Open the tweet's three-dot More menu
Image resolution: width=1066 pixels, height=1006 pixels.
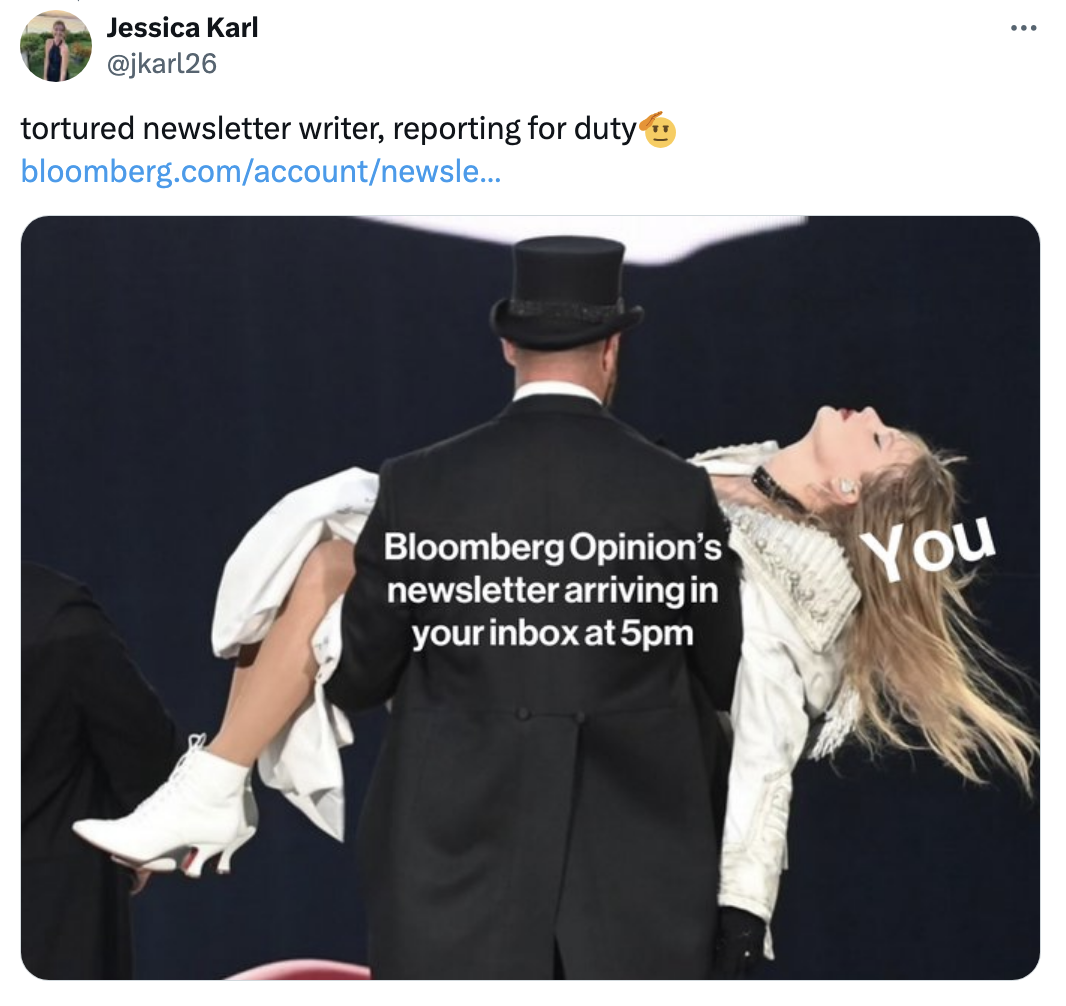coord(1023,28)
